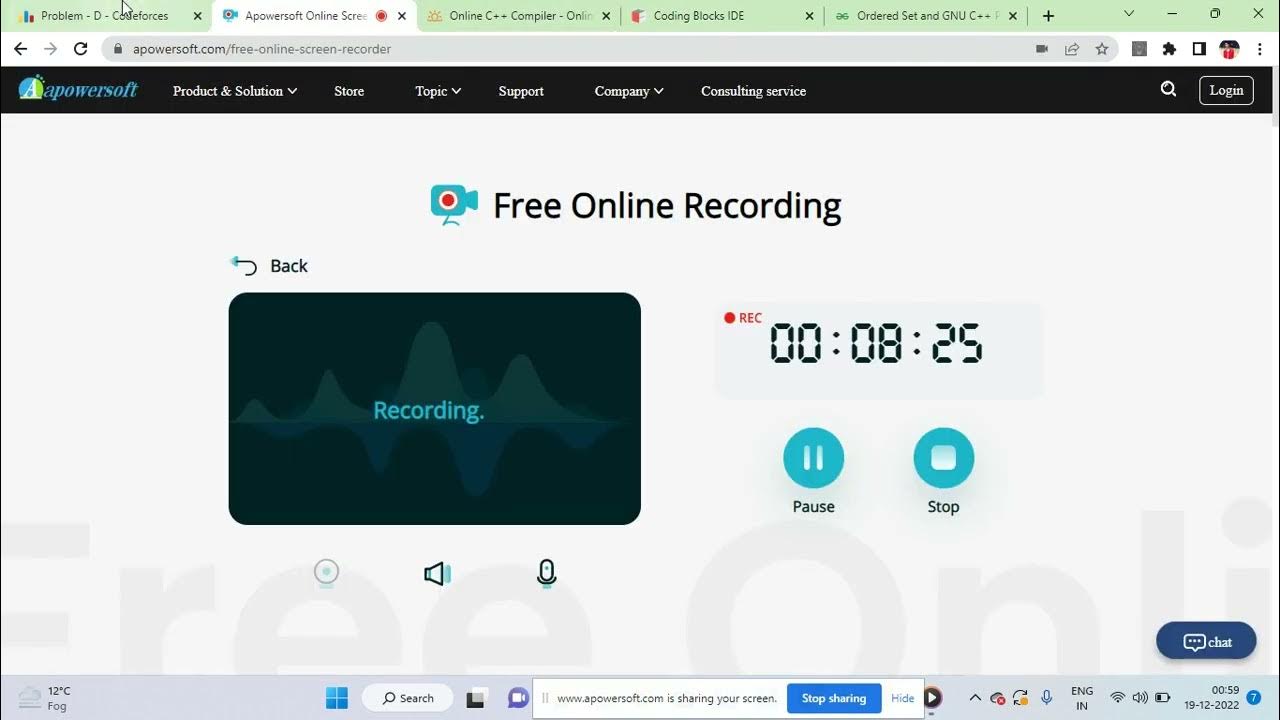Reload the current page
This screenshot has width=1280, height=720.
(x=81, y=49)
